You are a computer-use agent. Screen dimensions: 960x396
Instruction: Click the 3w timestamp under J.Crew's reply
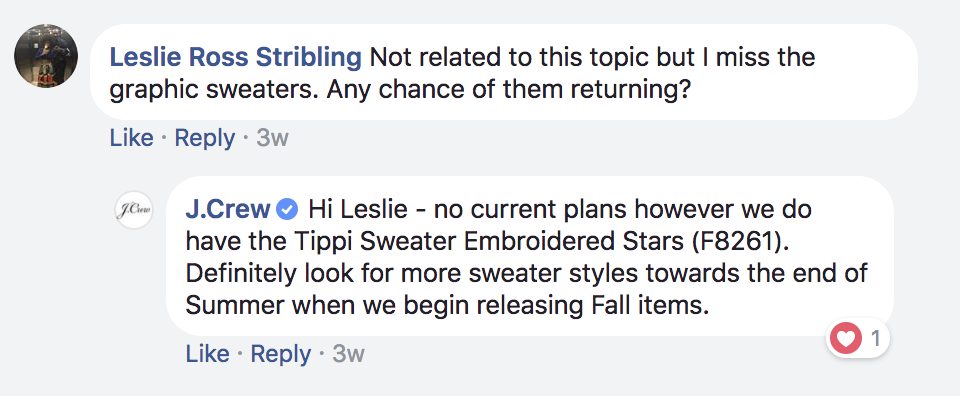coord(348,354)
